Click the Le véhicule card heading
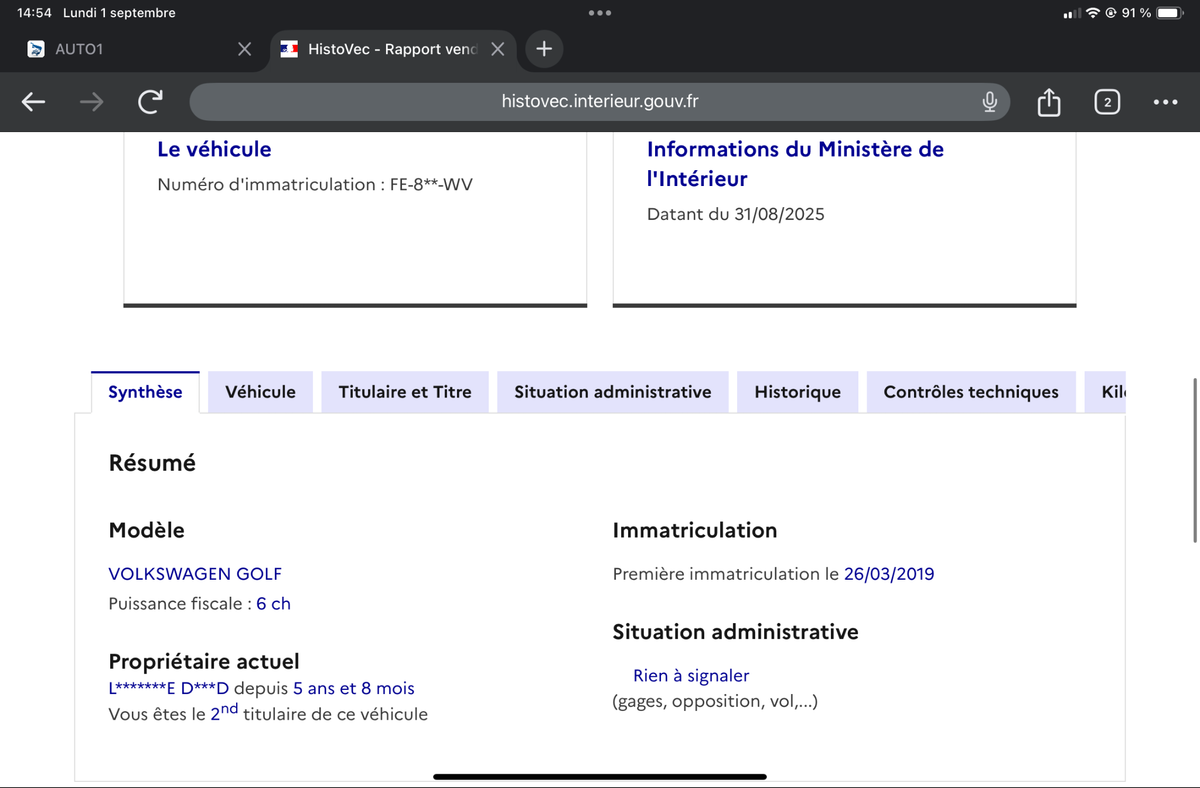This screenshot has width=1200, height=788. 214,149
